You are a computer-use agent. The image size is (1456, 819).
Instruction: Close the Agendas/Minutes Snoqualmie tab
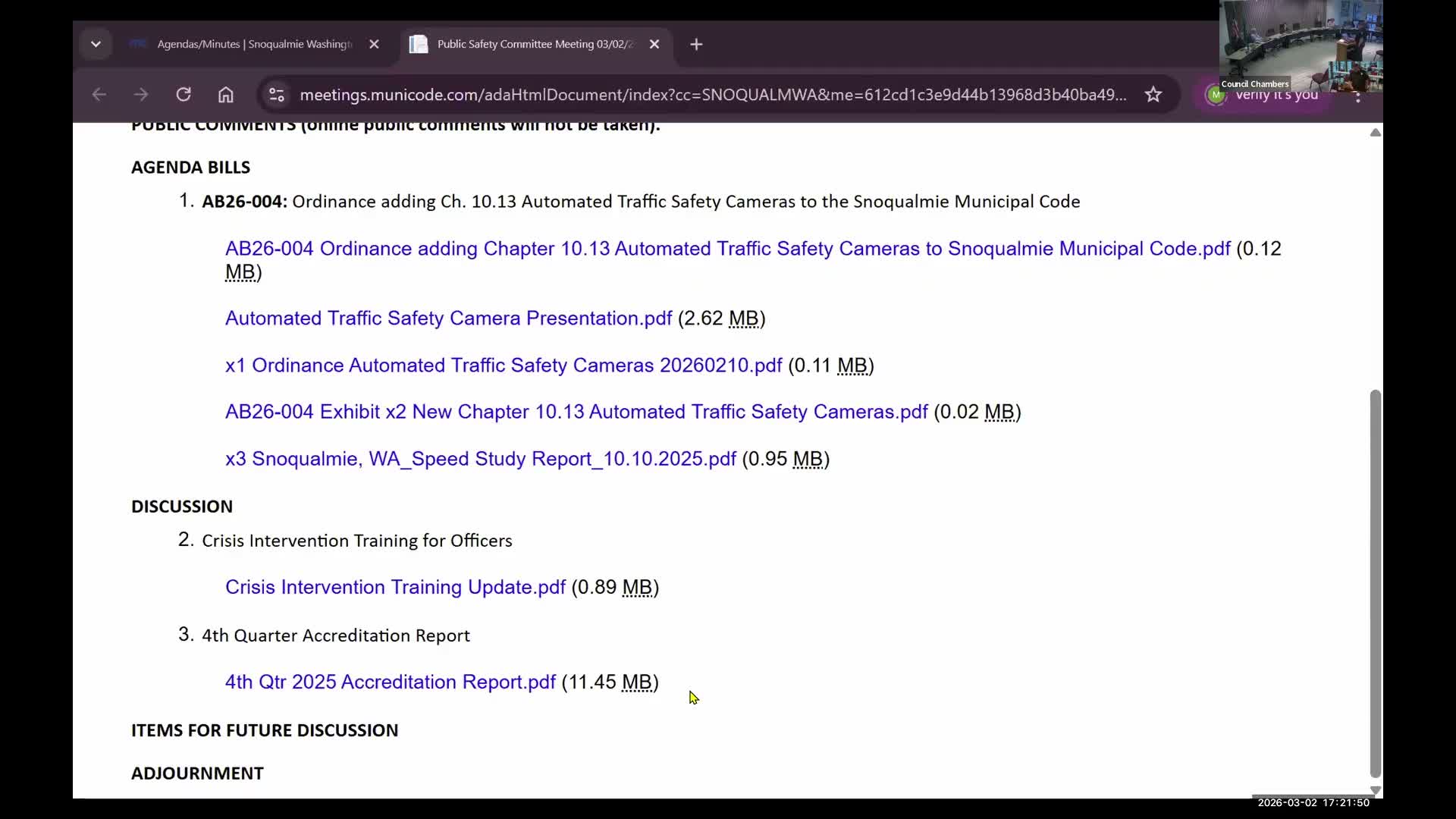tap(374, 44)
